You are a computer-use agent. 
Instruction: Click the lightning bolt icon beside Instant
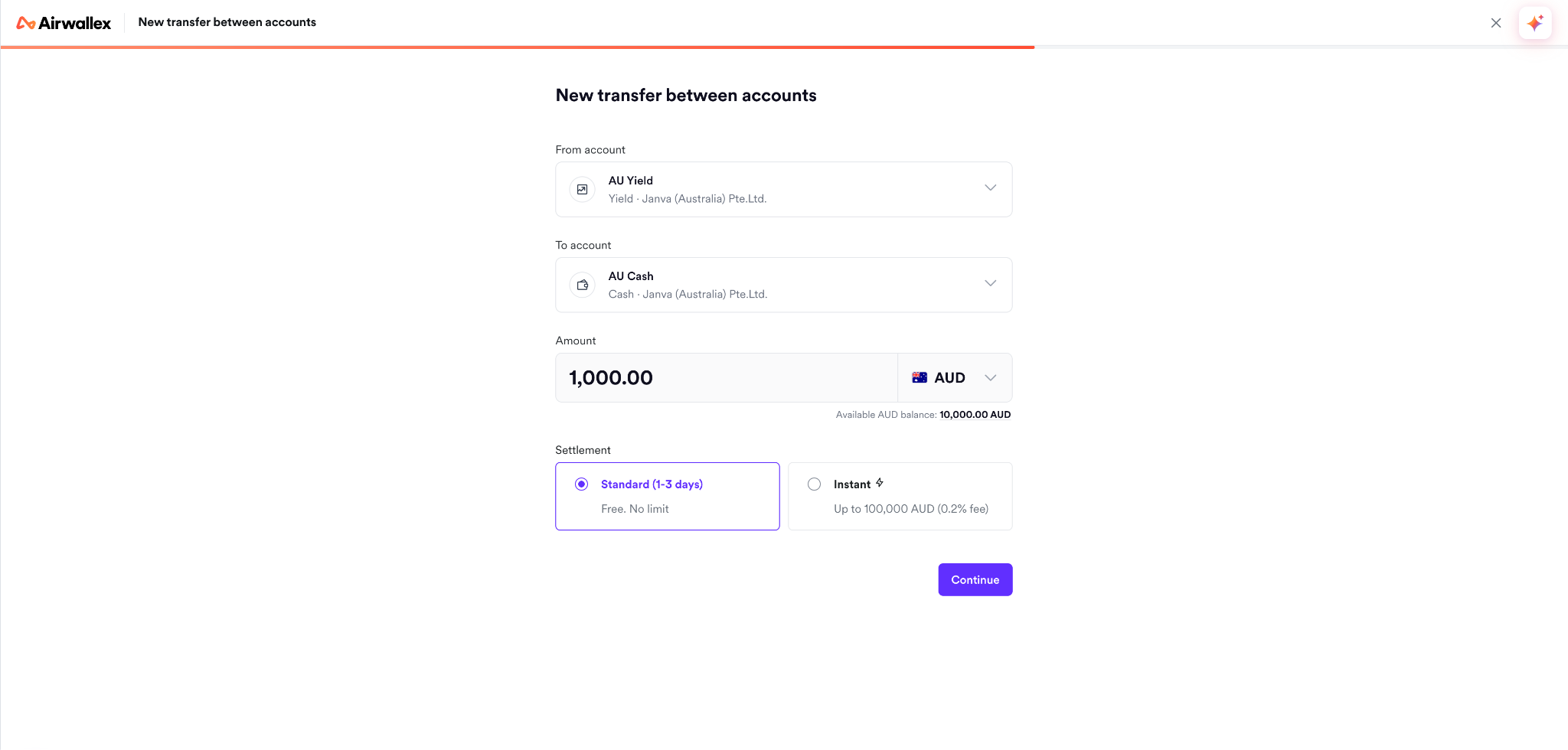click(880, 483)
